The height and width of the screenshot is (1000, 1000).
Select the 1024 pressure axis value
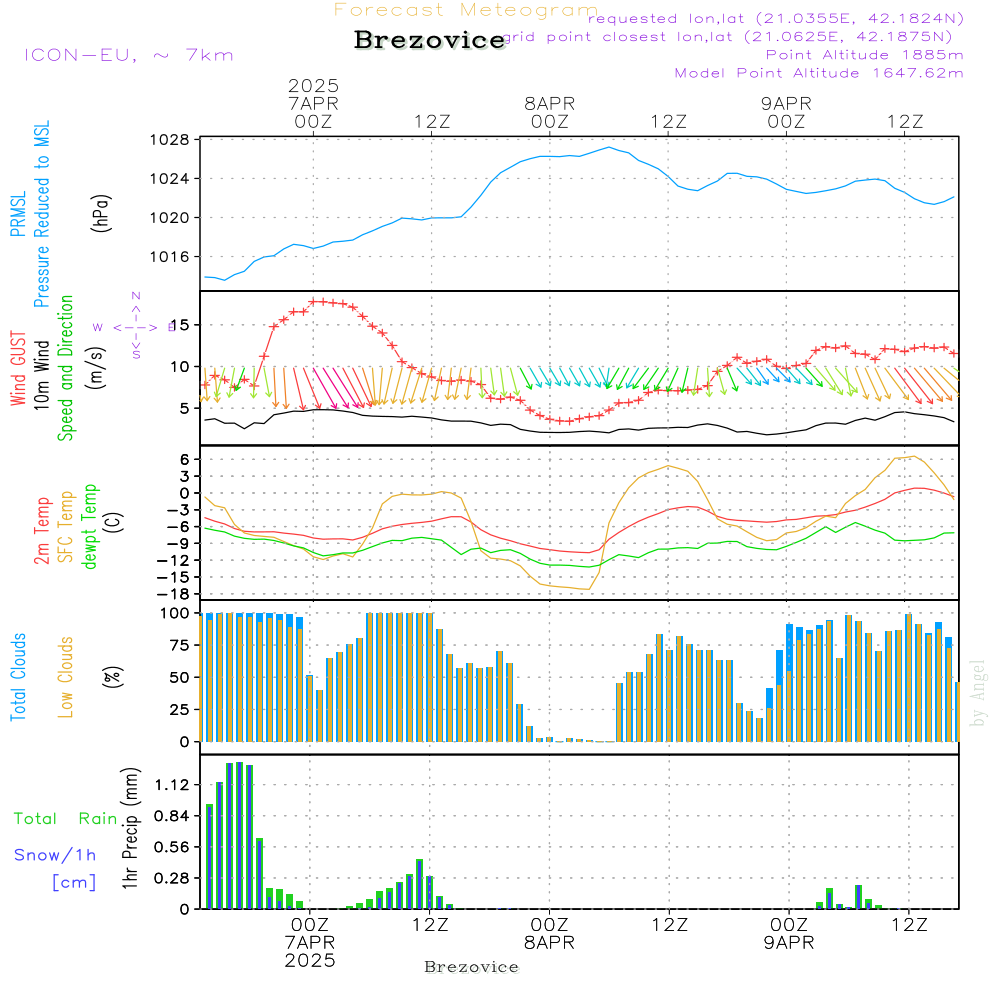[170, 179]
